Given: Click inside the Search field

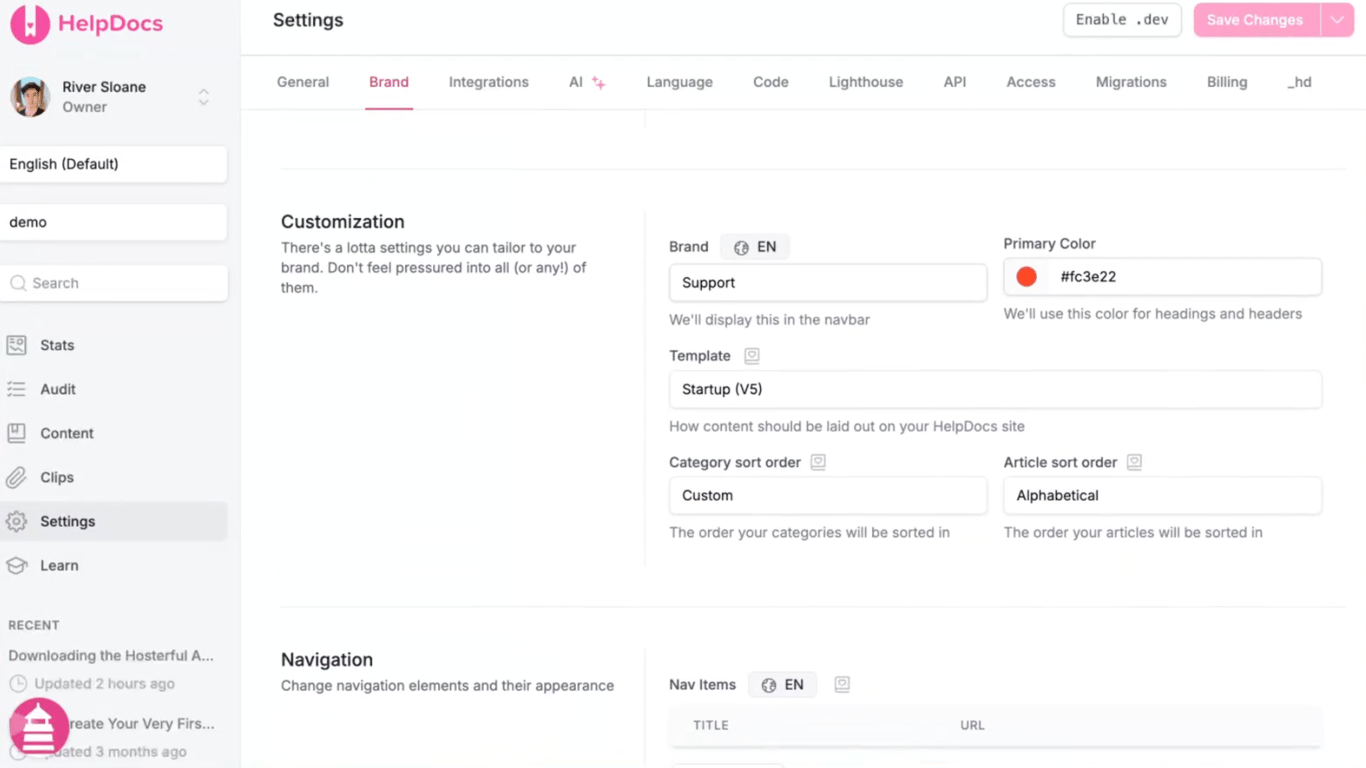Looking at the screenshot, I should pos(114,283).
